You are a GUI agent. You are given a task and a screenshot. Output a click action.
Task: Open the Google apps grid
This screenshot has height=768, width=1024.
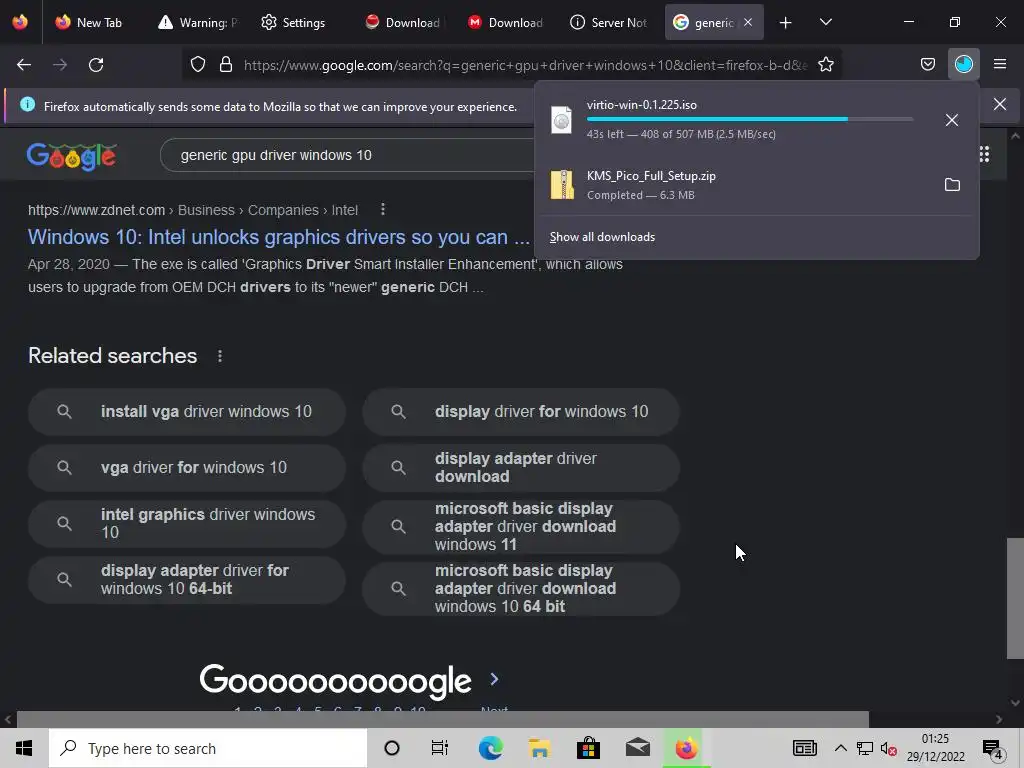pos(984,155)
